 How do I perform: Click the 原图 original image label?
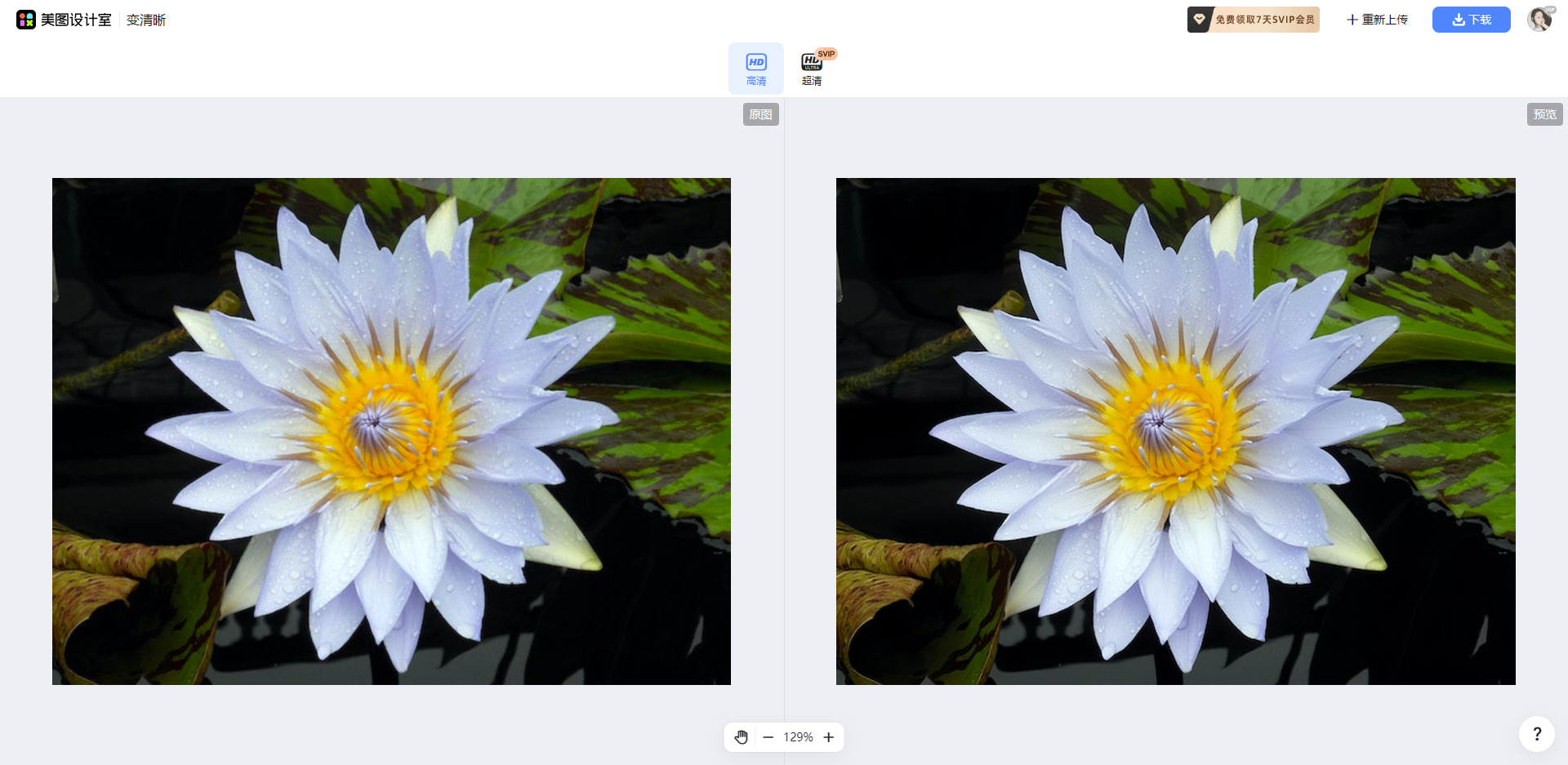761,114
